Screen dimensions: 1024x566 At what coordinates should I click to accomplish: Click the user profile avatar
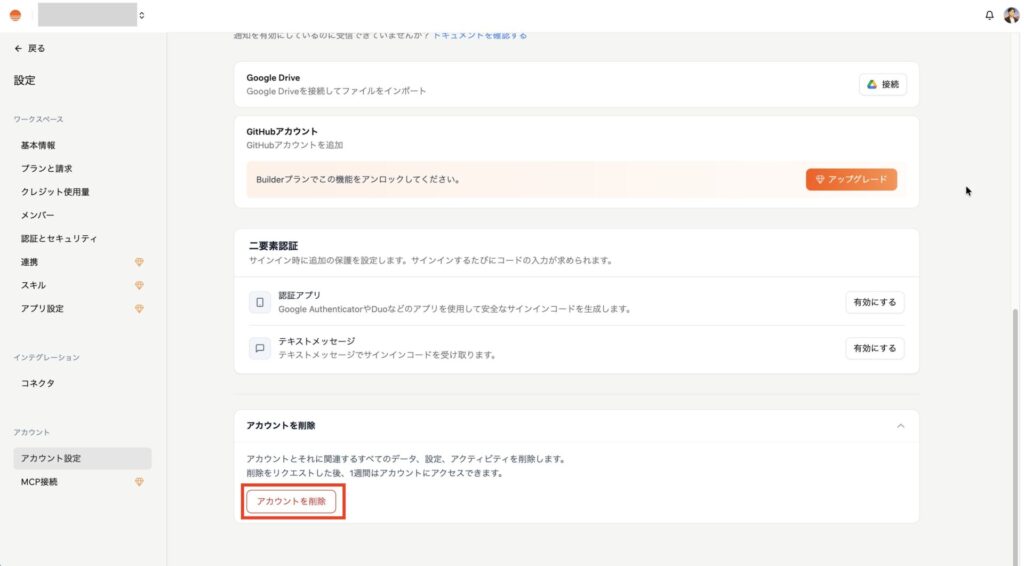[x=1010, y=15]
